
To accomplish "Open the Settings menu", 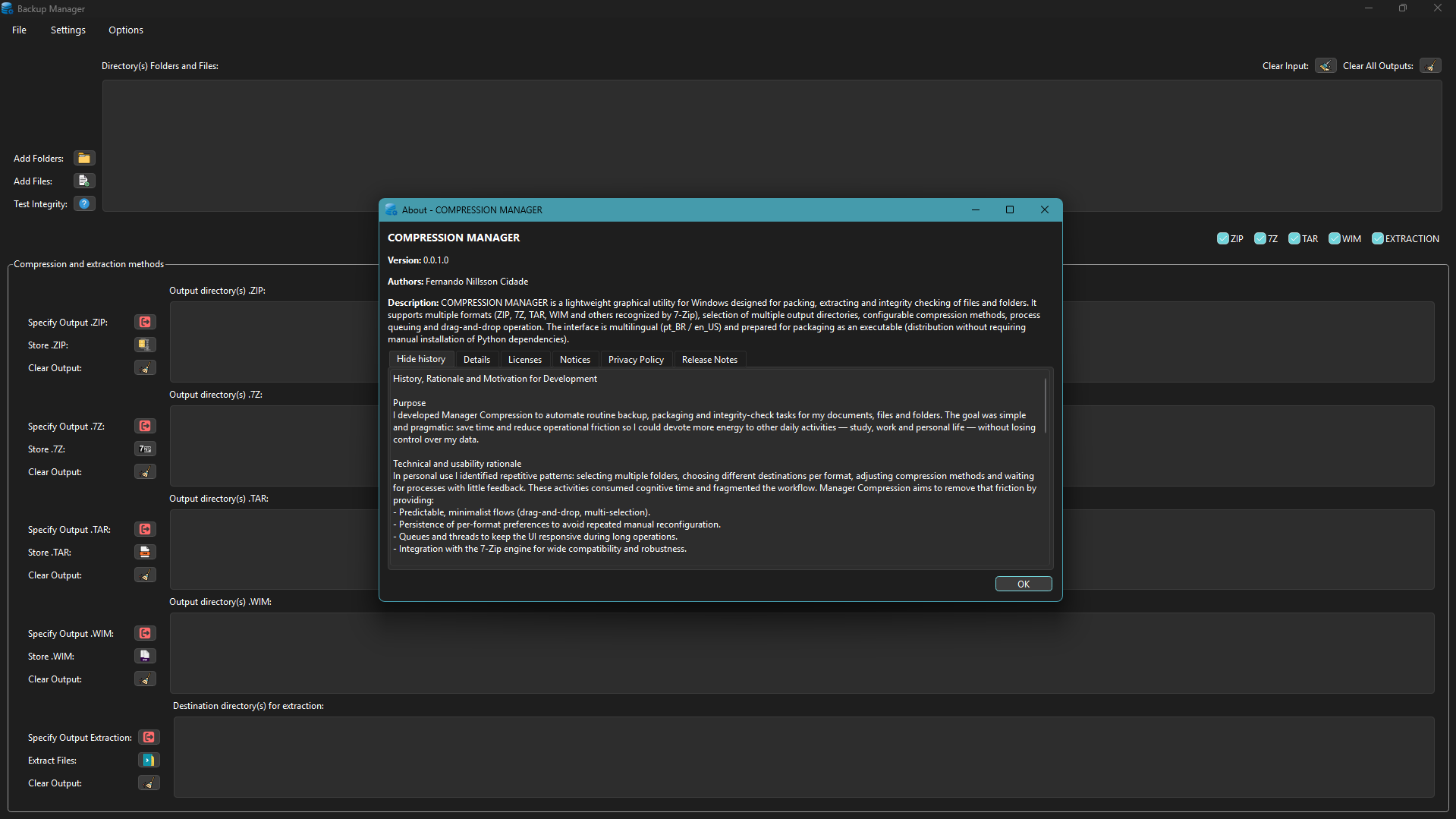I will coord(68,30).
